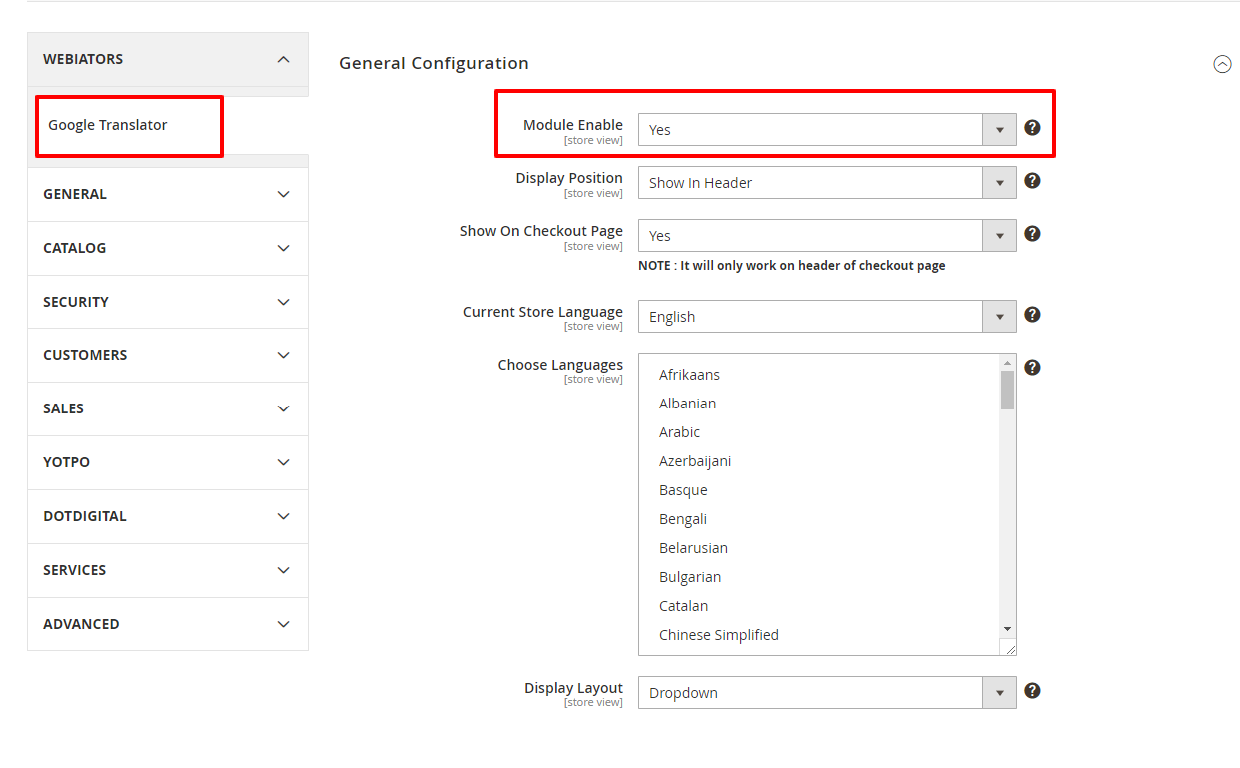Click help icon for Current Store Language
Image resolution: width=1240 pixels, height=768 pixels.
[x=1033, y=315]
